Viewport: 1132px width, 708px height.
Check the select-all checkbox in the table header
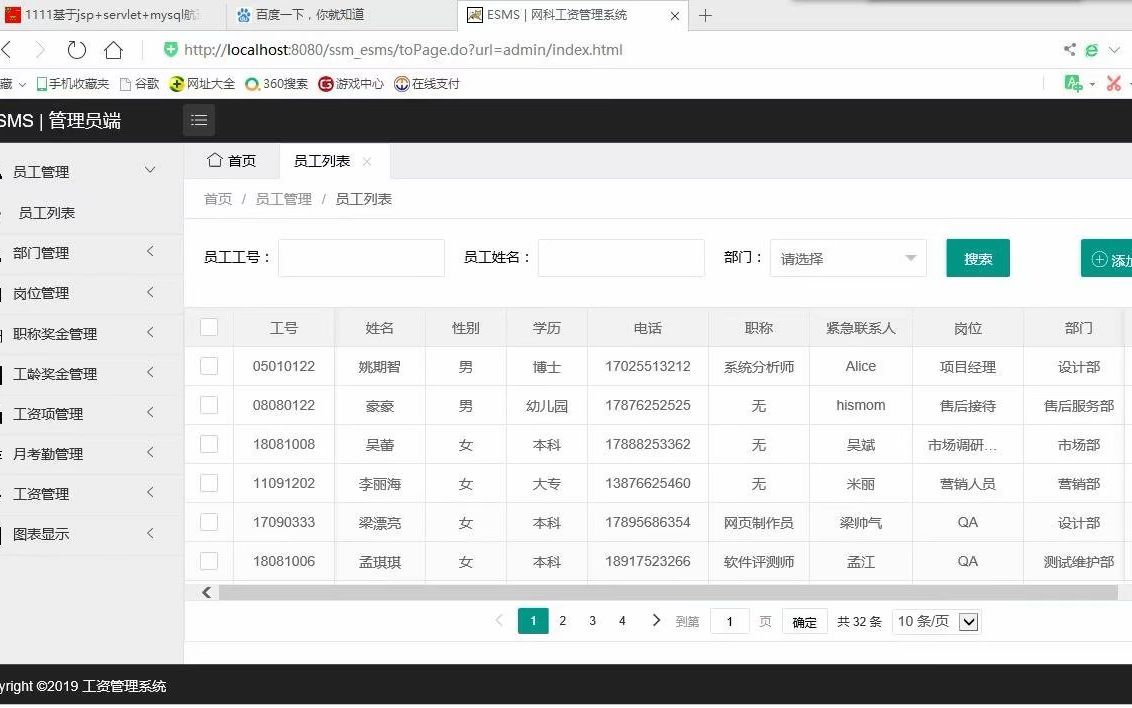click(210, 327)
